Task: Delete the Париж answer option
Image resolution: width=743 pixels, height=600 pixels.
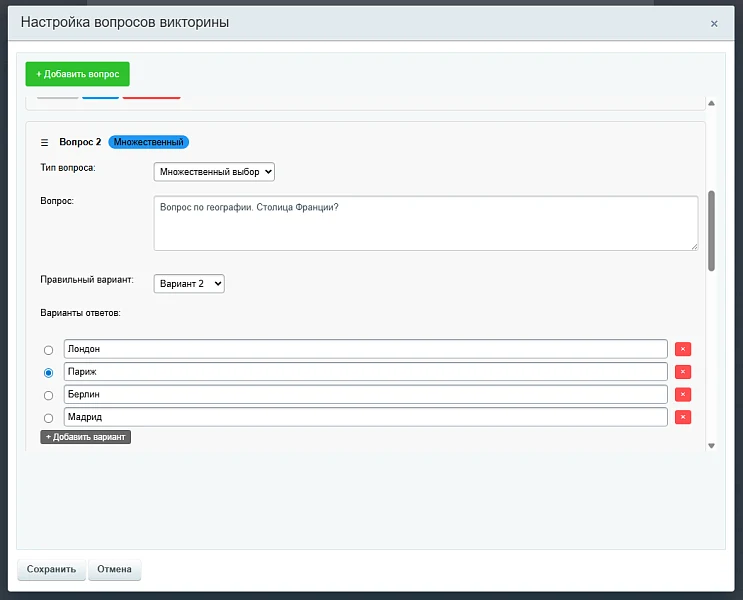Action: pyautogui.click(x=683, y=372)
